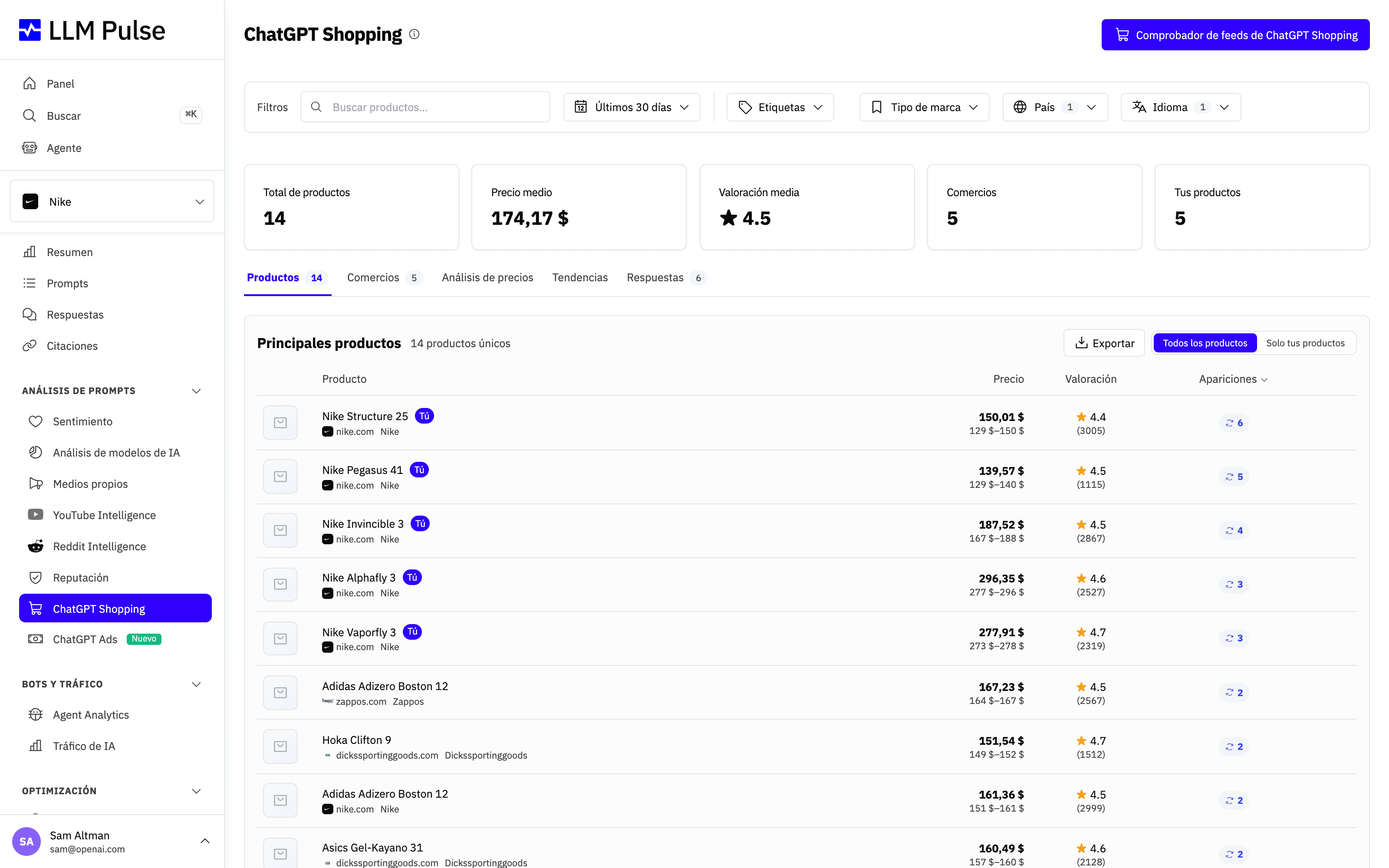This screenshot has width=1389, height=868.
Task: Click the Precio column header
Action: [x=1008, y=379]
